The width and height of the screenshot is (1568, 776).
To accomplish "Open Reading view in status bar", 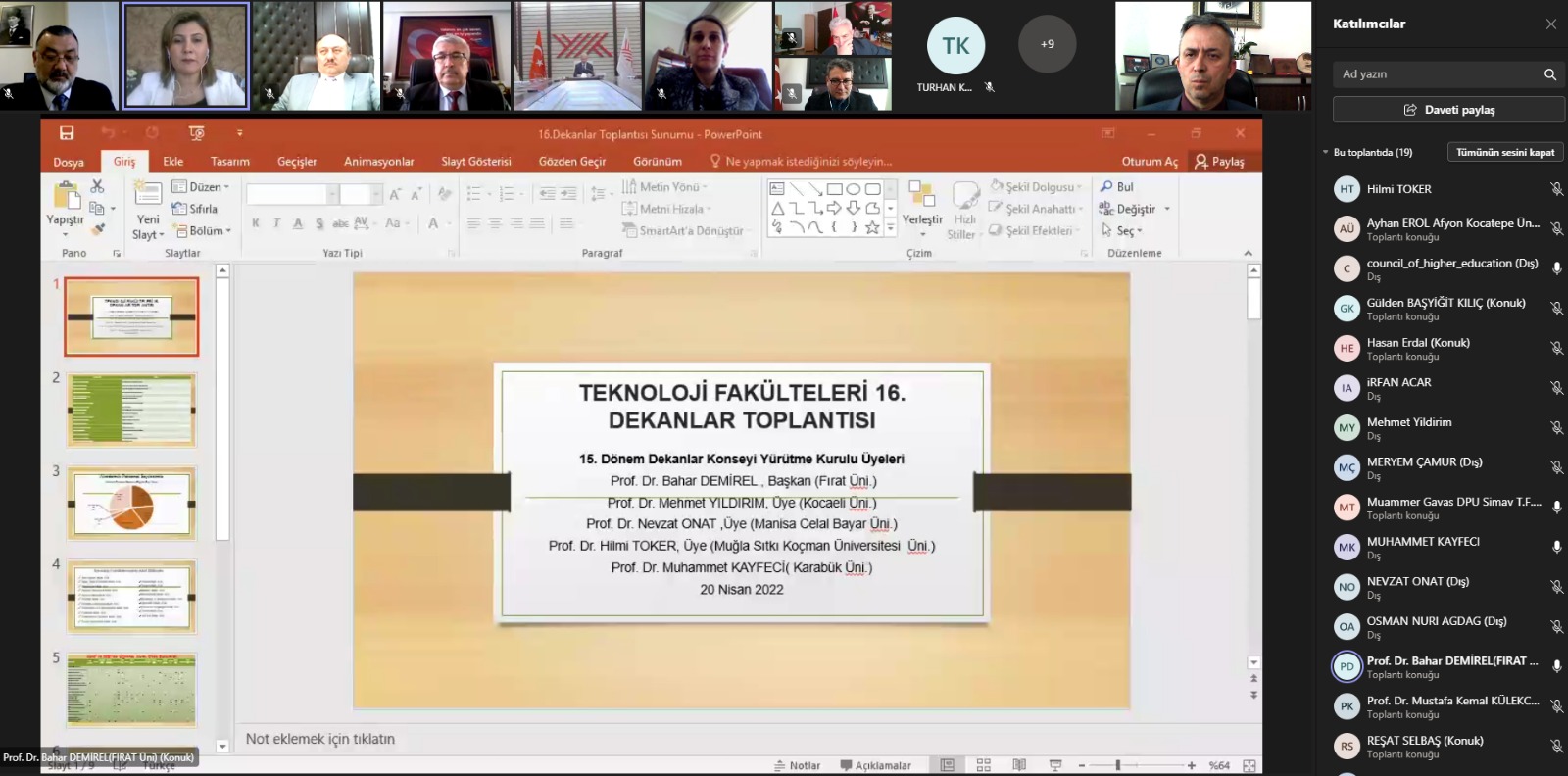I will click(1019, 765).
